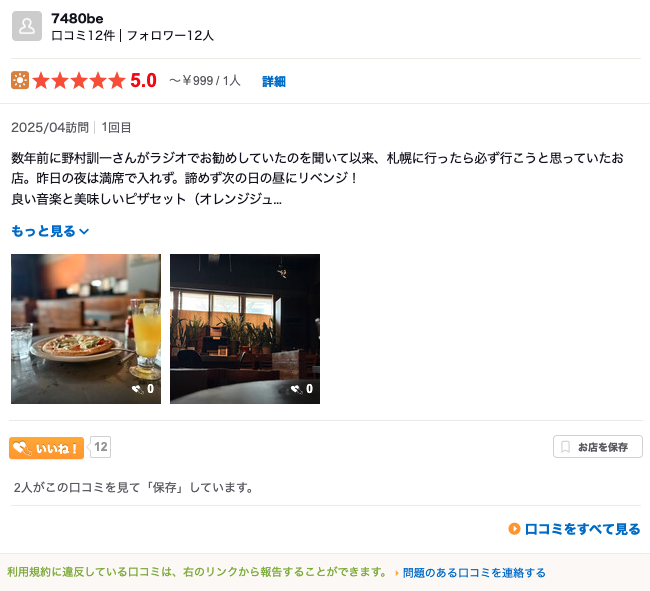Open the pizza and juice photo
Viewport: 650px width, 591px height.
pyautogui.click(x=86, y=329)
